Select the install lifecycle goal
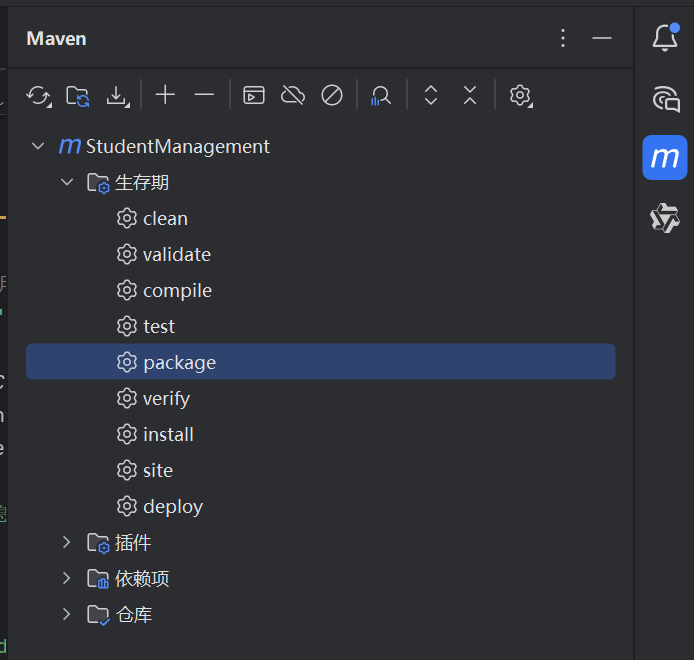 tap(168, 434)
